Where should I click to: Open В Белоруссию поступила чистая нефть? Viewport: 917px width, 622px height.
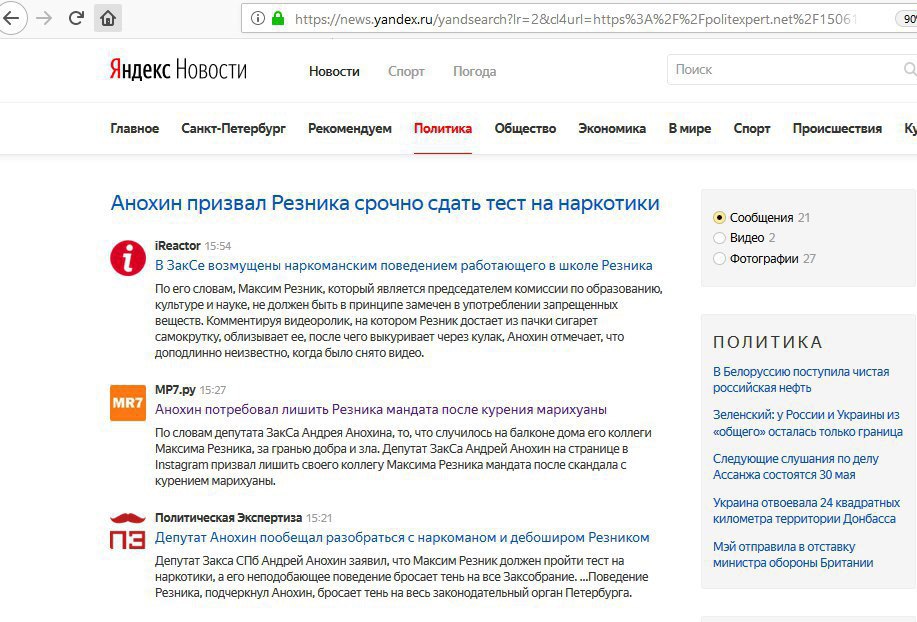[801, 379]
